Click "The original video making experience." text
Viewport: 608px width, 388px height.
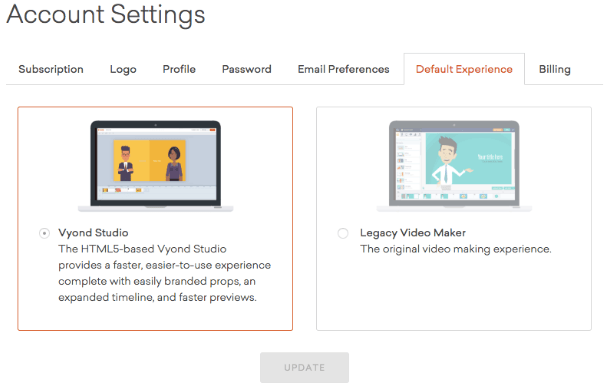click(x=455, y=249)
